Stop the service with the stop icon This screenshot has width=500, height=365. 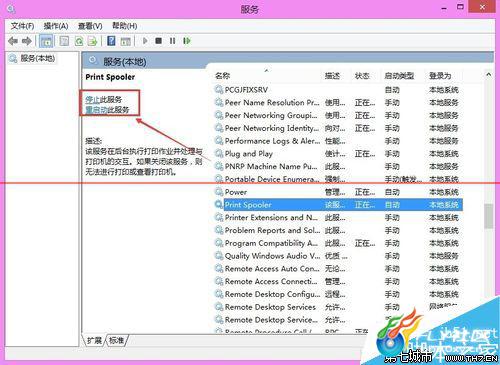coord(159,41)
